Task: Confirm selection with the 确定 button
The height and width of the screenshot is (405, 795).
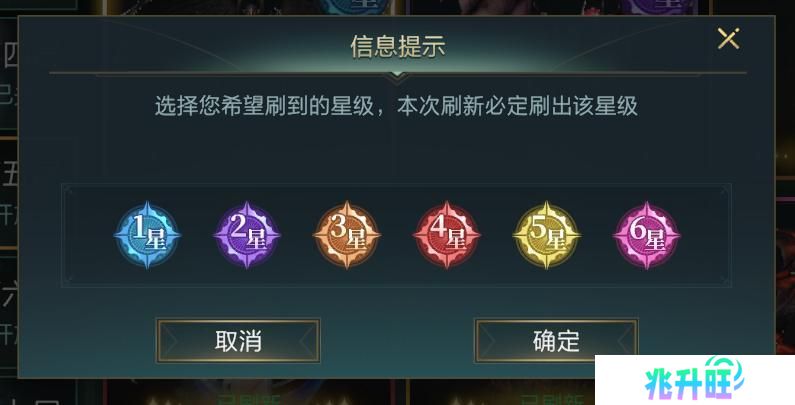Action: [x=556, y=341]
